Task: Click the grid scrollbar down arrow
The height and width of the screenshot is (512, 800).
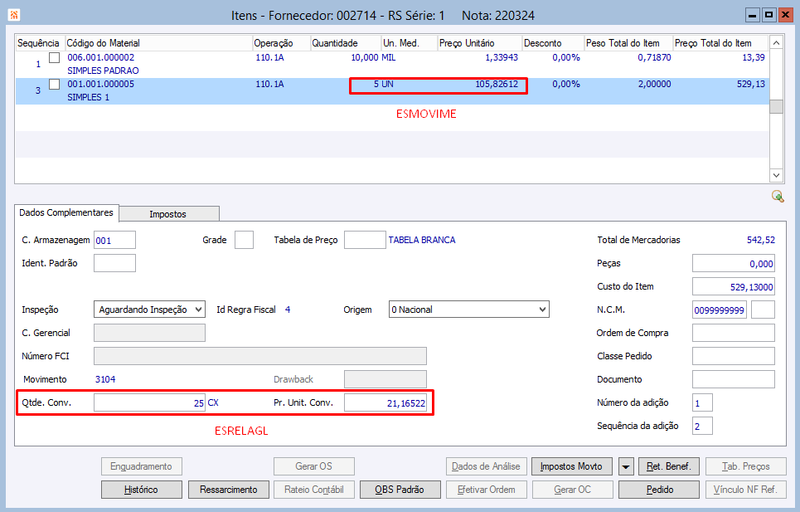Action: point(776,175)
